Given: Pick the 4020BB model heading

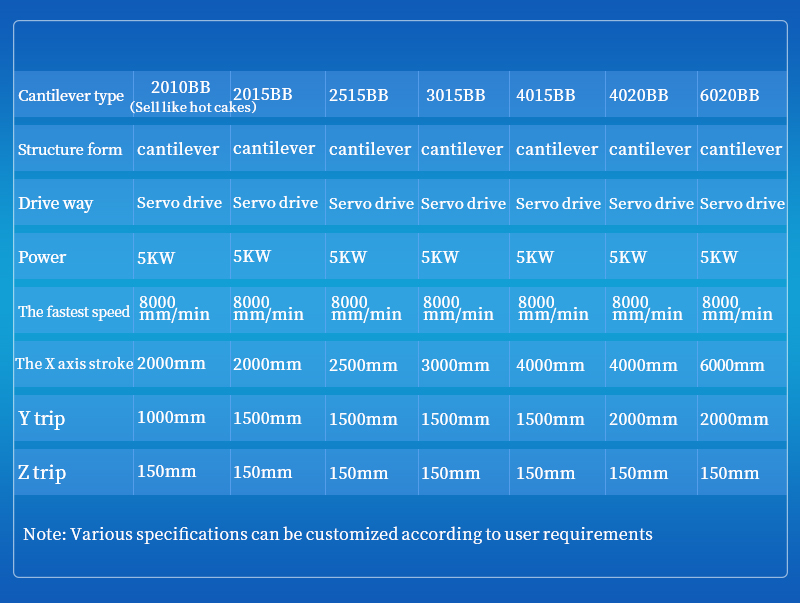Looking at the screenshot, I should (x=639, y=95).
